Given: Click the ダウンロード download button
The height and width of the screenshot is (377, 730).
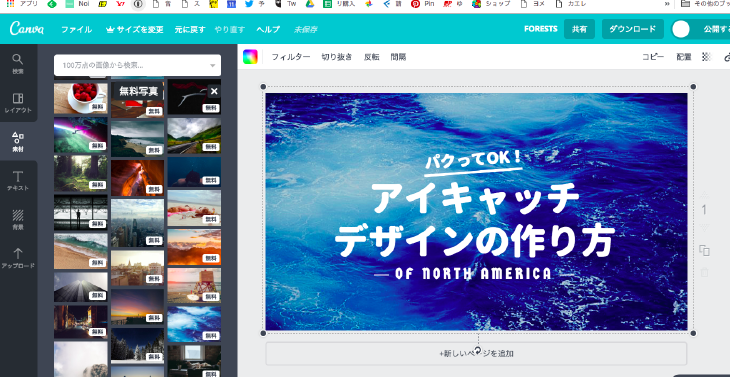Looking at the screenshot, I should point(632,29).
